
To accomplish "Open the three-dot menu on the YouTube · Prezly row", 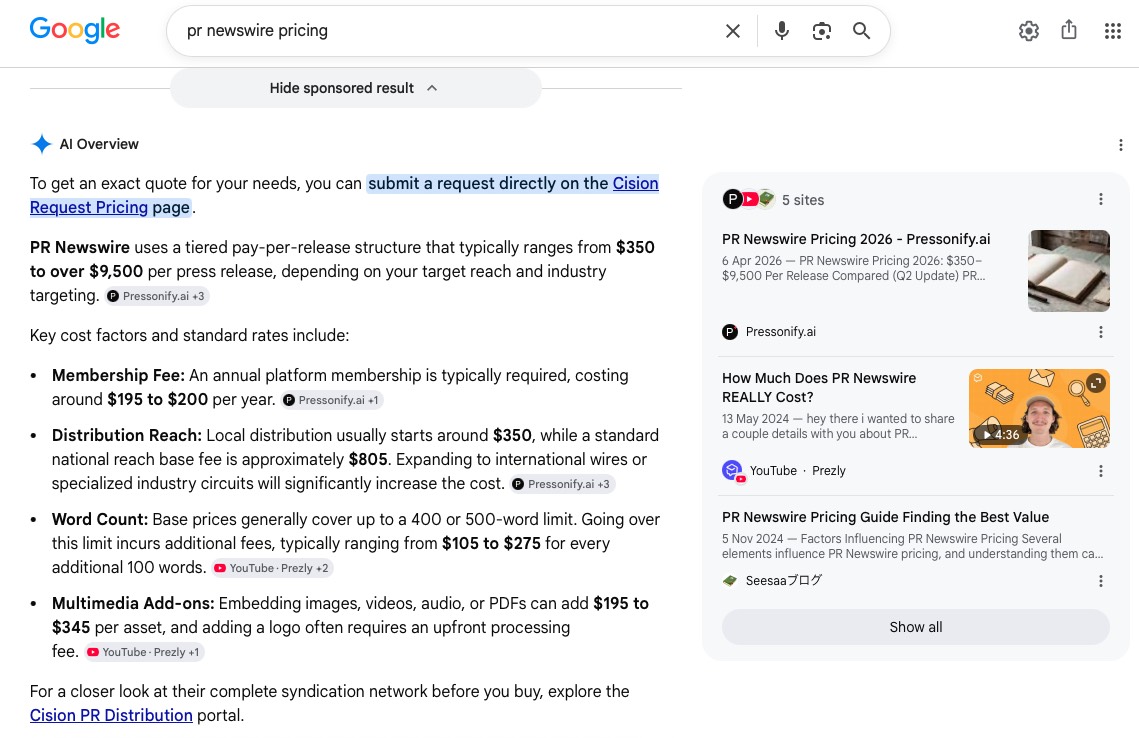I will tap(1101, 471).
